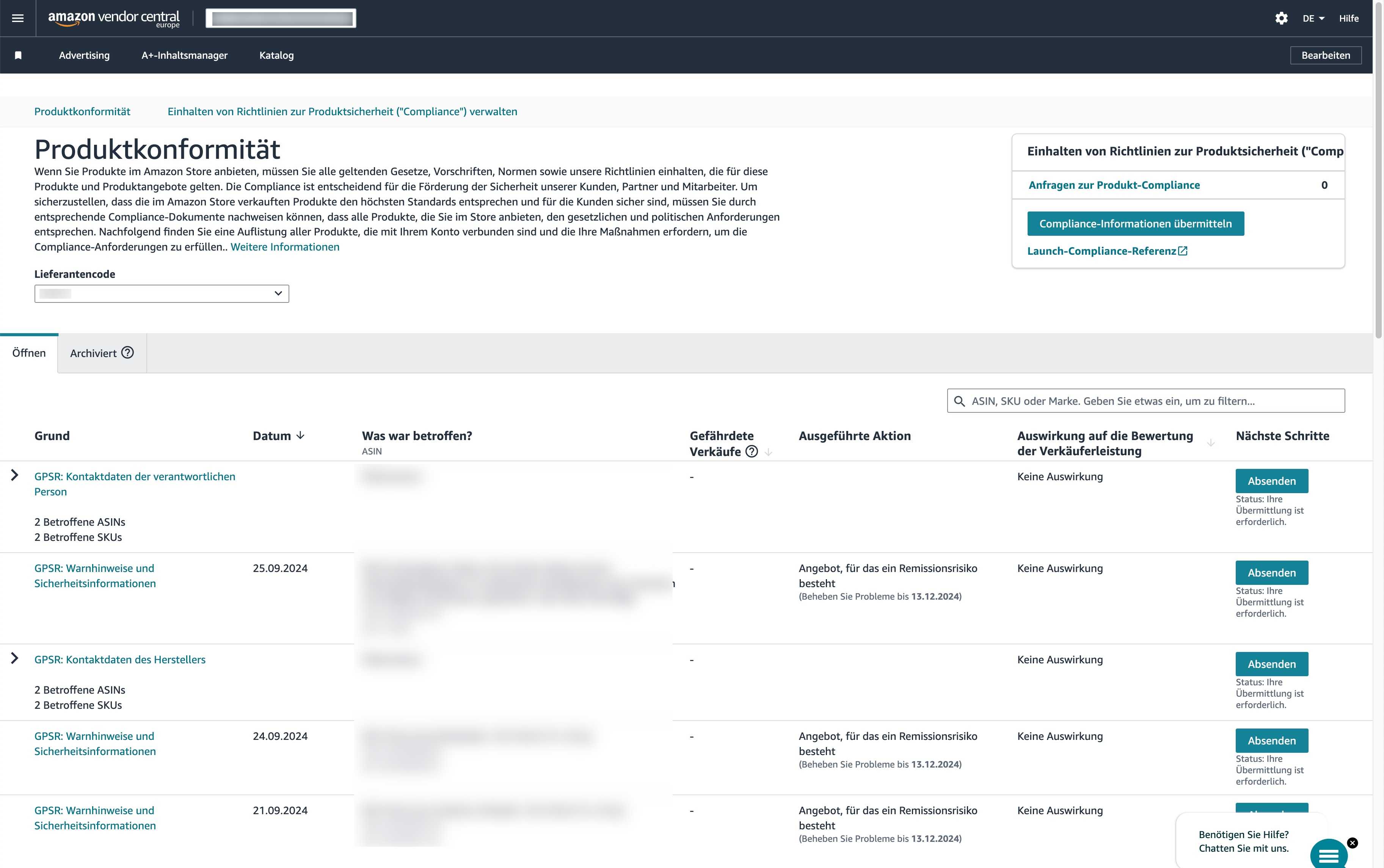Click date cell 21.09.2024
Image resolution: width=1384 pixels, height=868 pixels.
(280, 811)
